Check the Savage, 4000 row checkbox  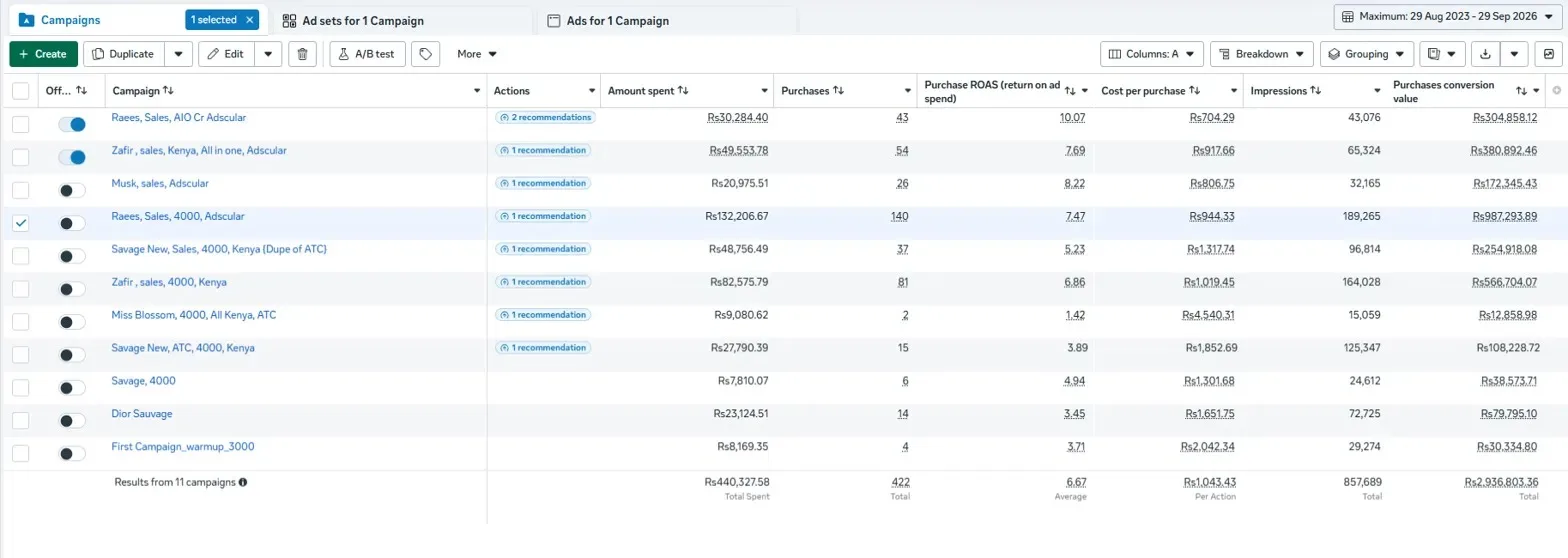[x=20, y=387]
